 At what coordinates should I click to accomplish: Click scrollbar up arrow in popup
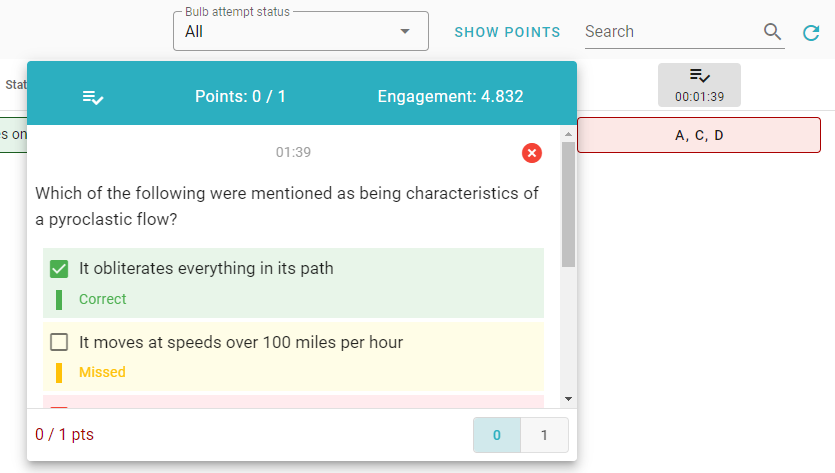coord(568,134)
